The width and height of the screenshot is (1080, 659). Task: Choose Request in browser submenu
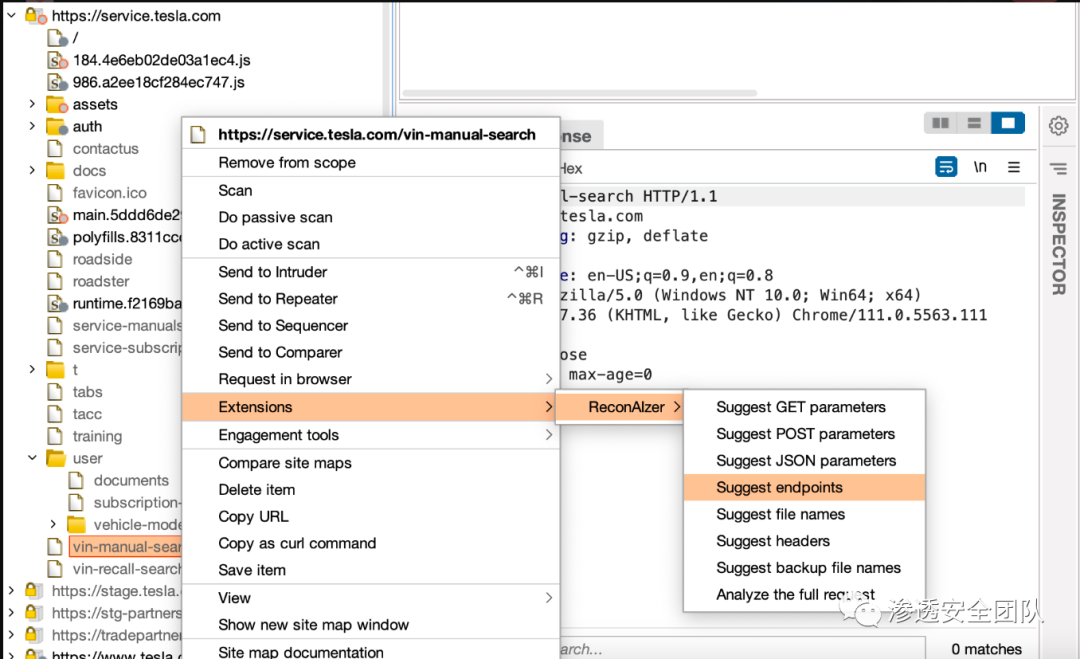(371, 379)
